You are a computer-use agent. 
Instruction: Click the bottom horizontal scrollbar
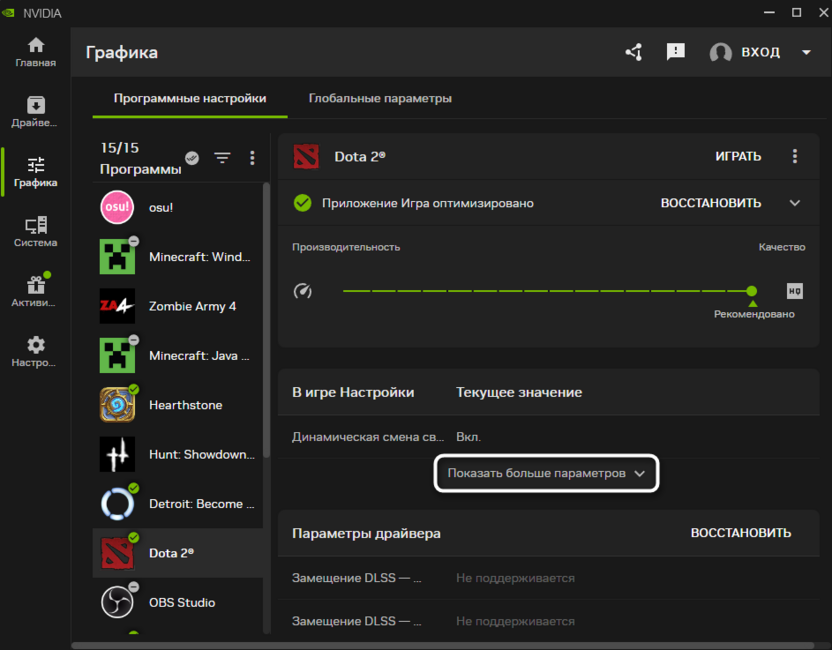point(443,646)
